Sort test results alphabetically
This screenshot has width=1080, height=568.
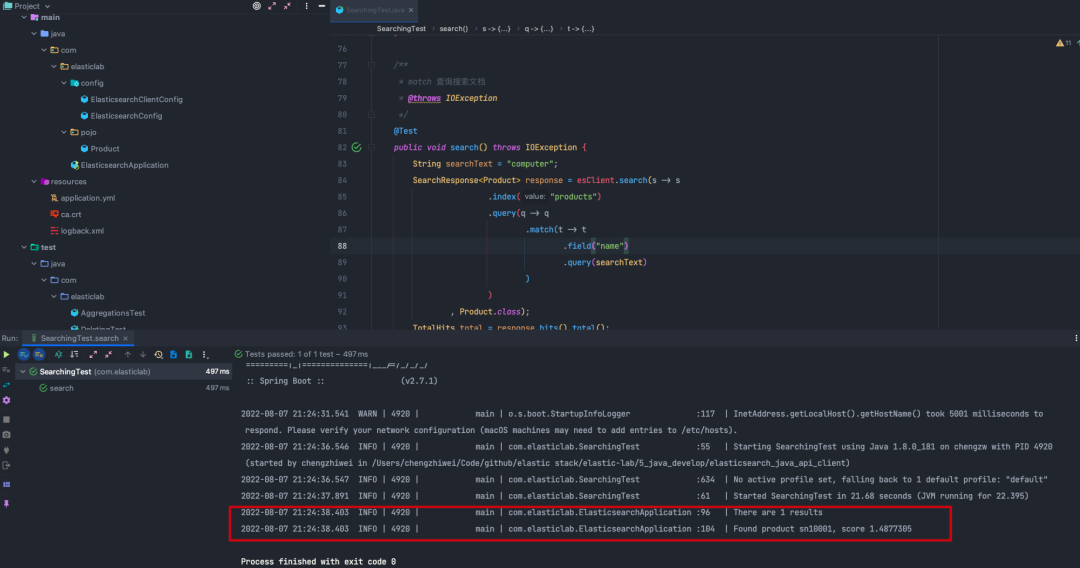(x=59, y=355)
